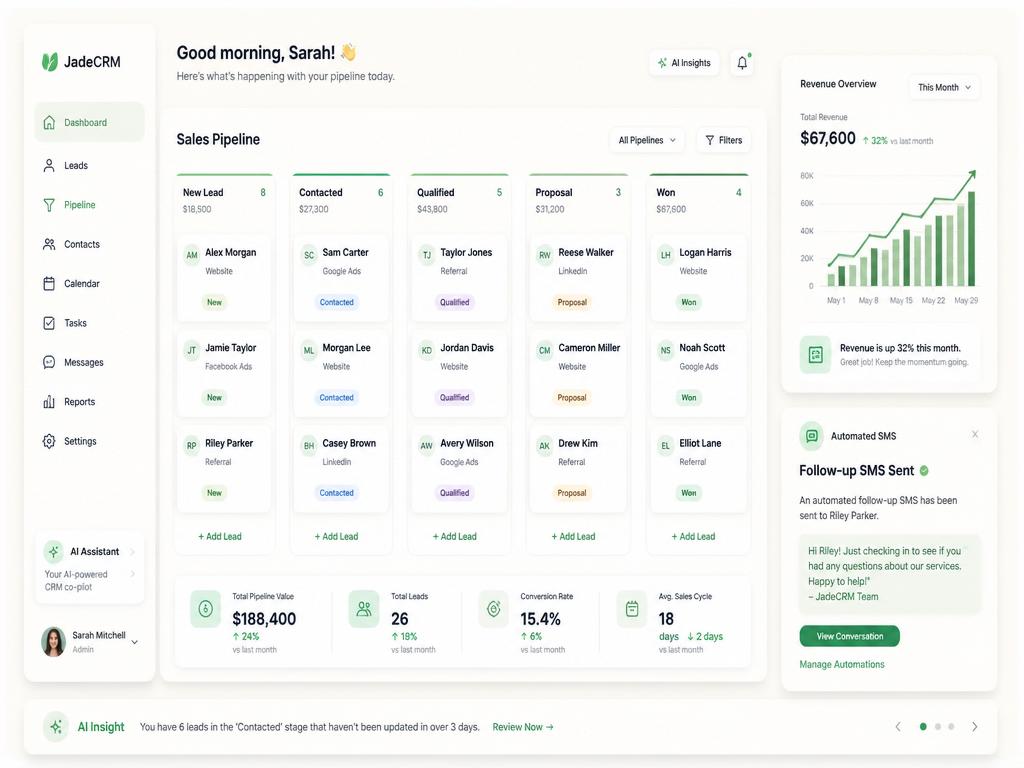
Task: Click the Tasks checkmark icon
Action: tap(49, 323)
